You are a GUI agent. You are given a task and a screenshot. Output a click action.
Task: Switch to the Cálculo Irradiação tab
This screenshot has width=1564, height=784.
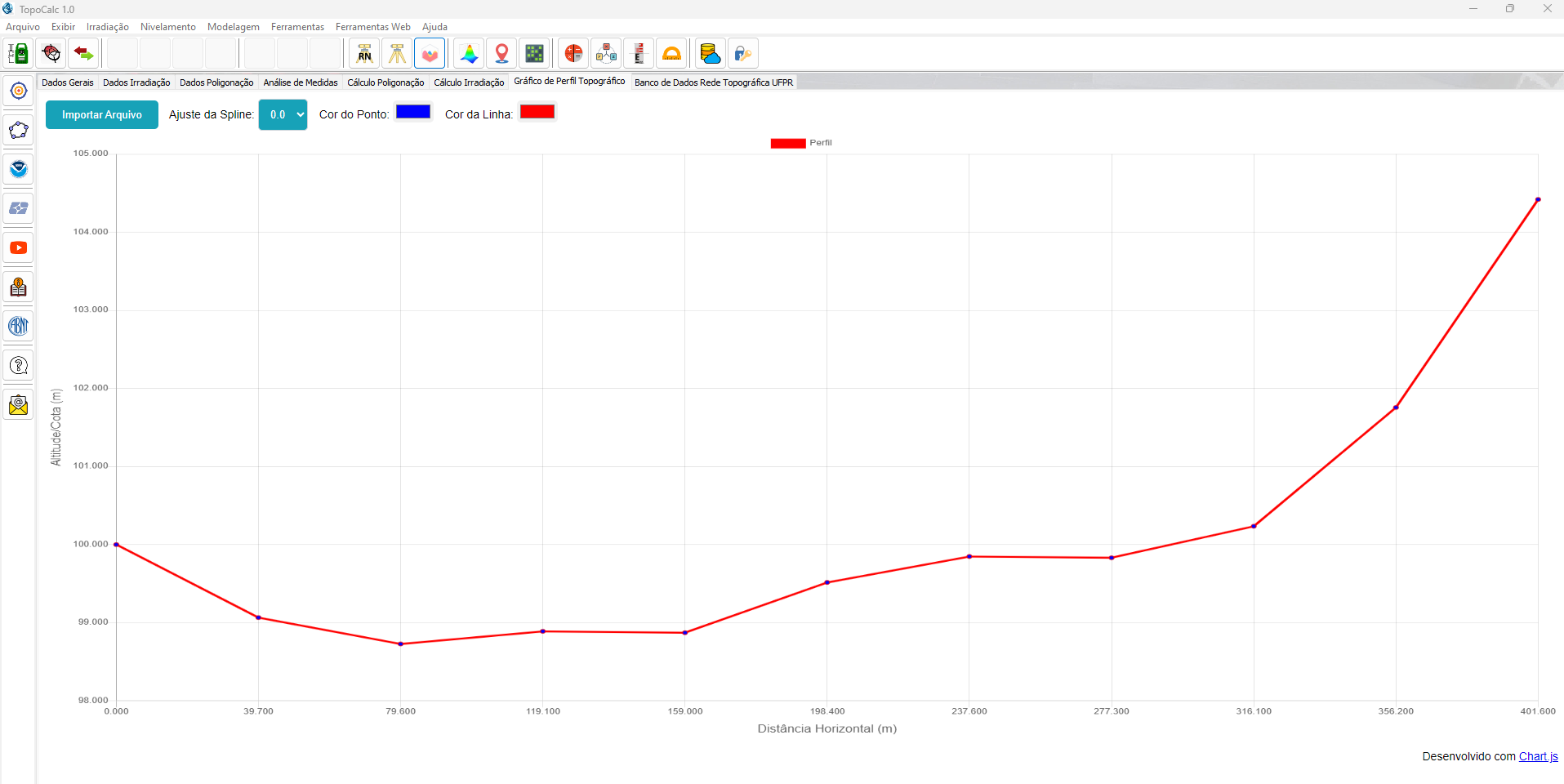coord(469,82)
